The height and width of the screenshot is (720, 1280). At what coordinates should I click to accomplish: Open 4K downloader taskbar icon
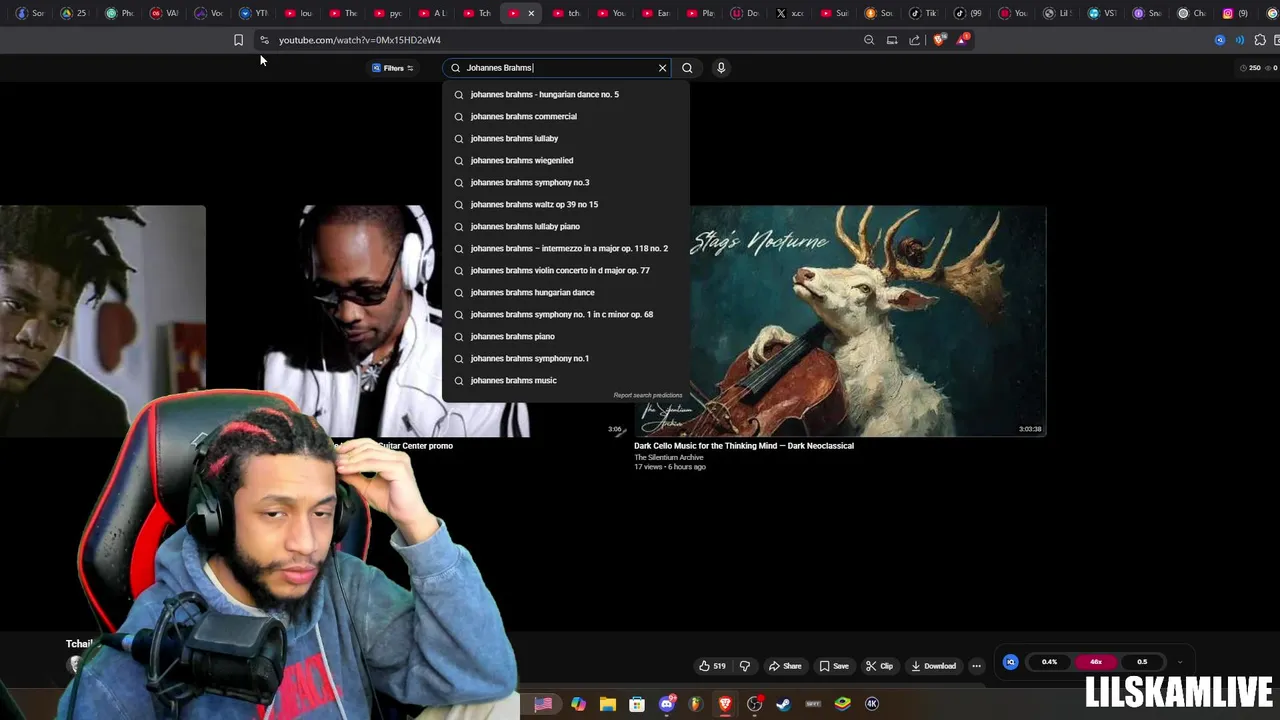coord(872,704)
